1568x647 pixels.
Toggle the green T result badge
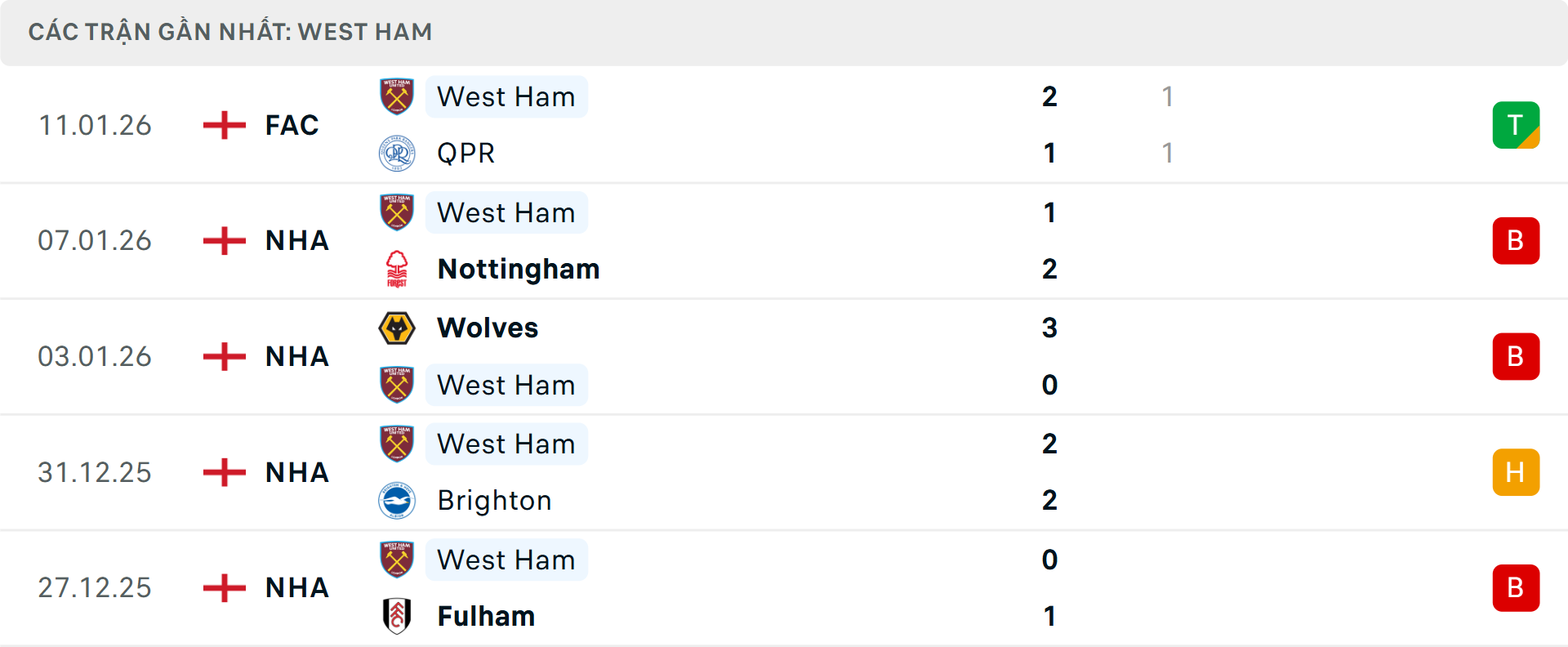(1517, 125)
